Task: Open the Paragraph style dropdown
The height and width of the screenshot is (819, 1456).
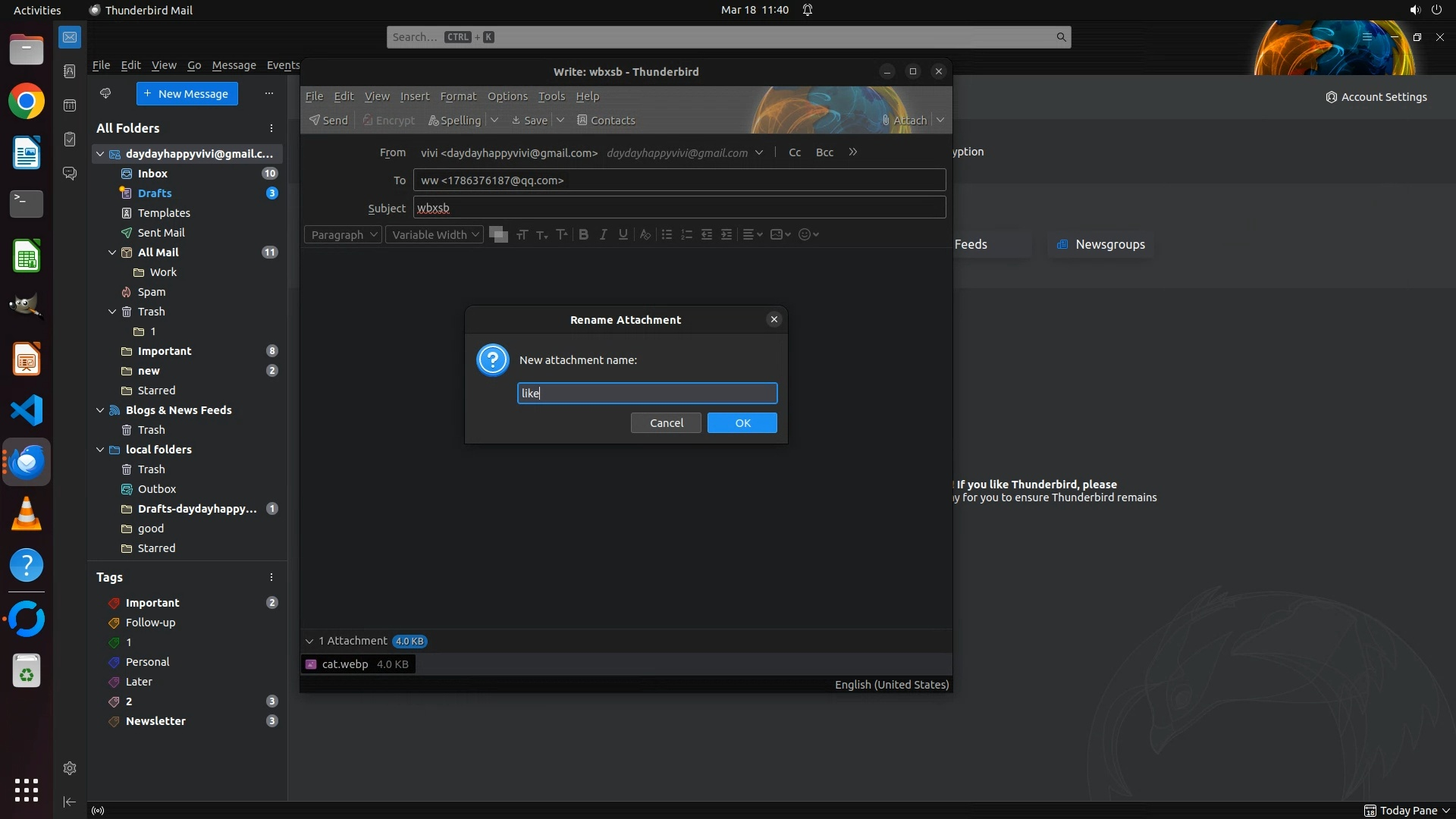Action: click(x=344, y=234)
